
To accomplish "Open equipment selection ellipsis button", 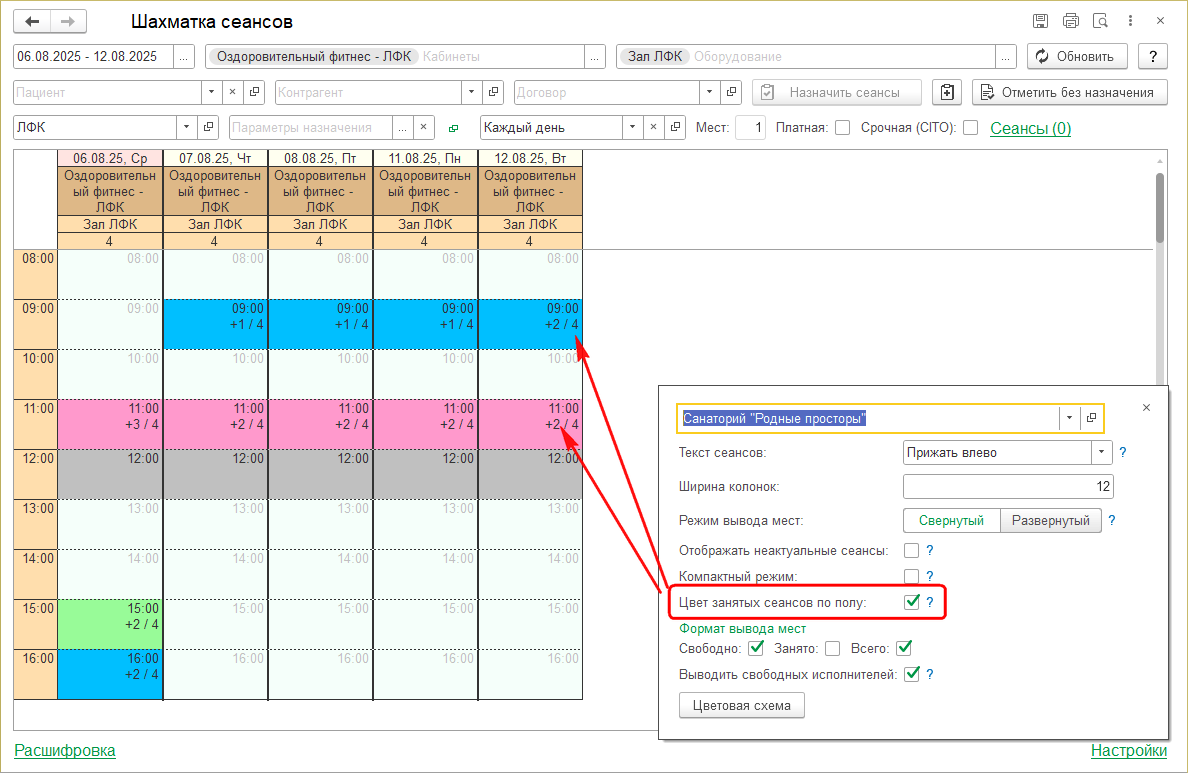I will coord(1005,57).
